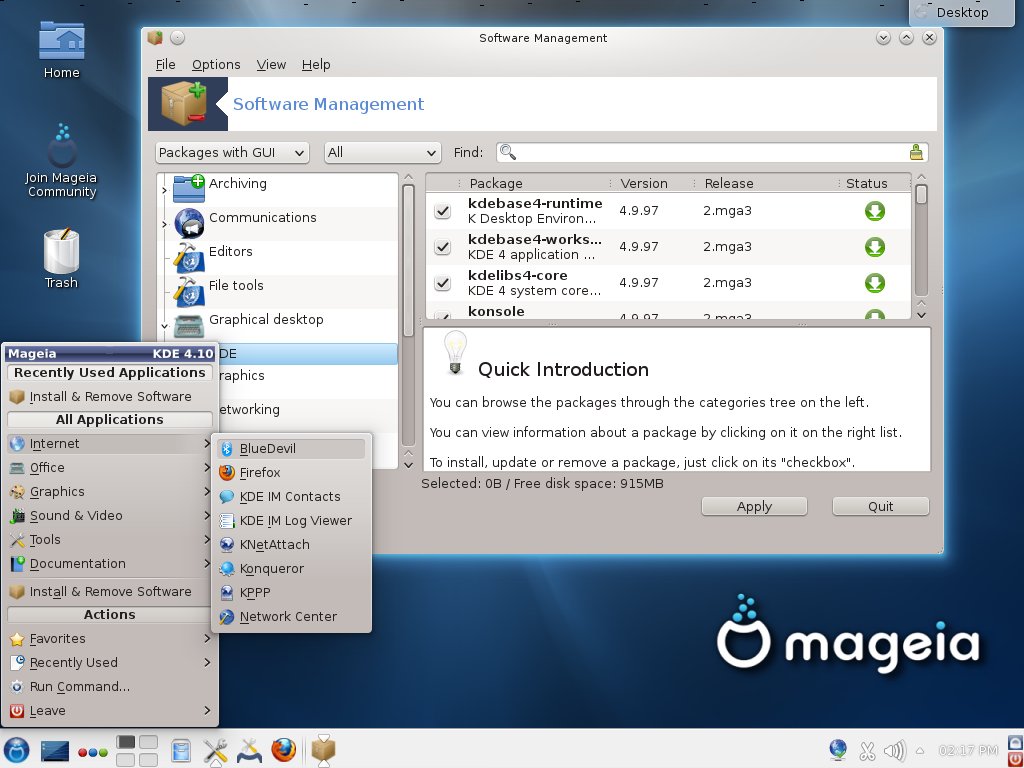Click the clear search field broom icon

coord(916,152)
